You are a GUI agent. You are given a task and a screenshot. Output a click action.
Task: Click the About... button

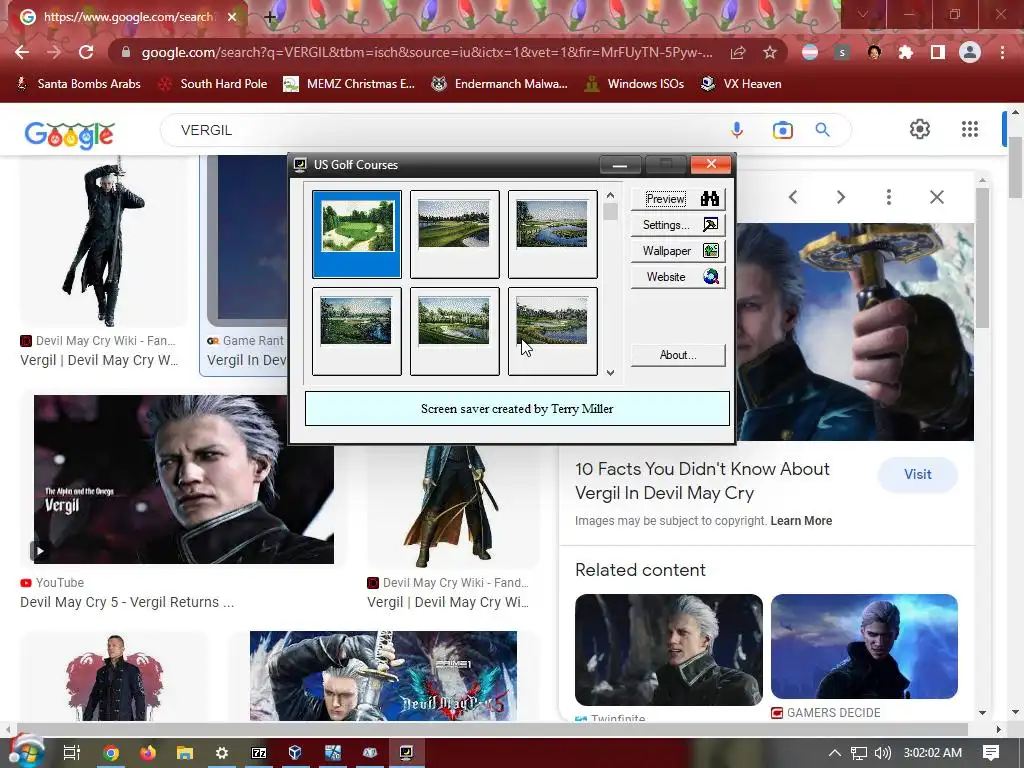click(678, 355)
